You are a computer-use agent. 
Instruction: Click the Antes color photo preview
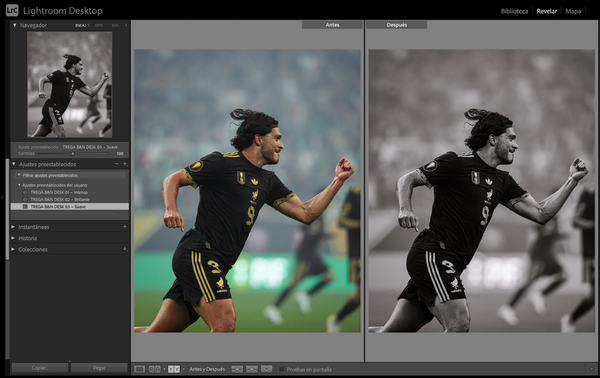[x=247, y=191]
